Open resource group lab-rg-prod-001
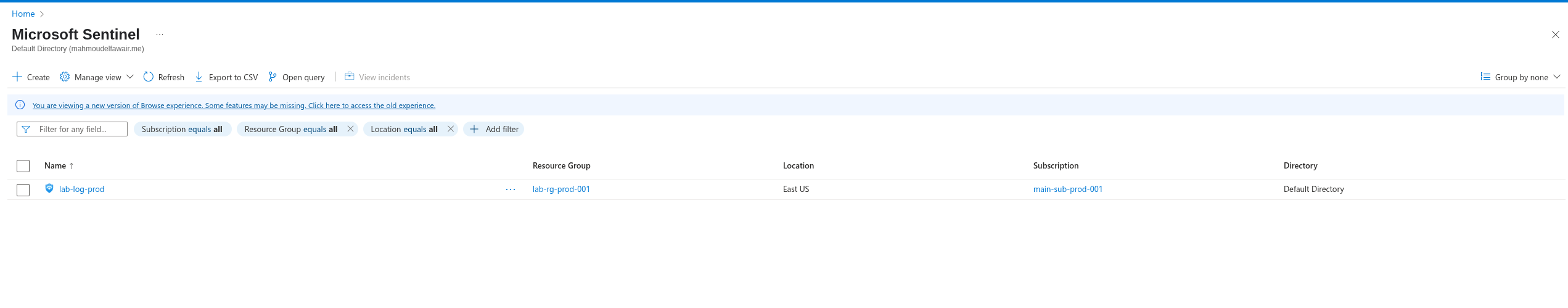Viewport: 1568px width, 308px height. (562, 189)
